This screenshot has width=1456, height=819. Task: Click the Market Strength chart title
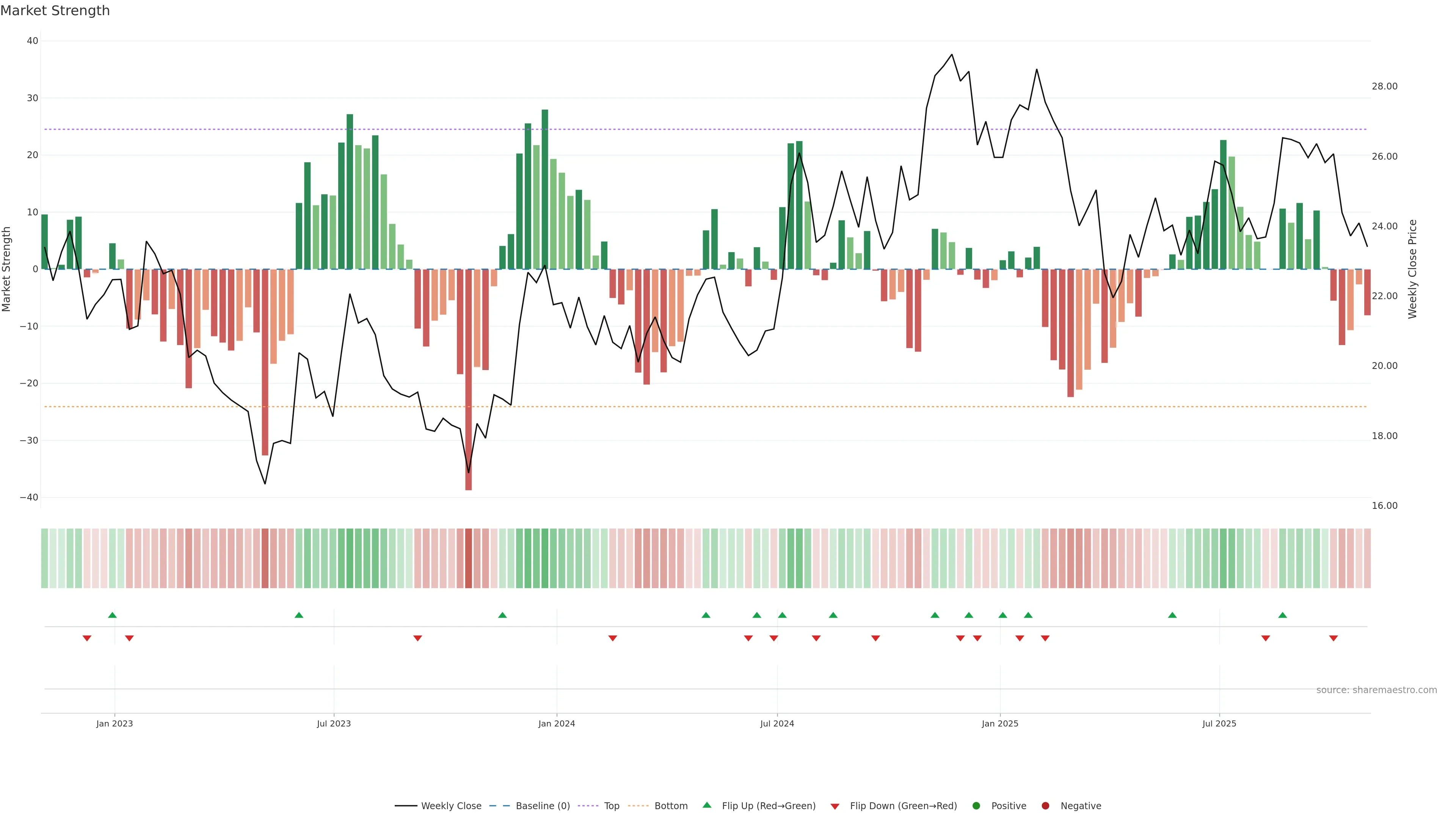pyautogui.click(x=55, y=11)
